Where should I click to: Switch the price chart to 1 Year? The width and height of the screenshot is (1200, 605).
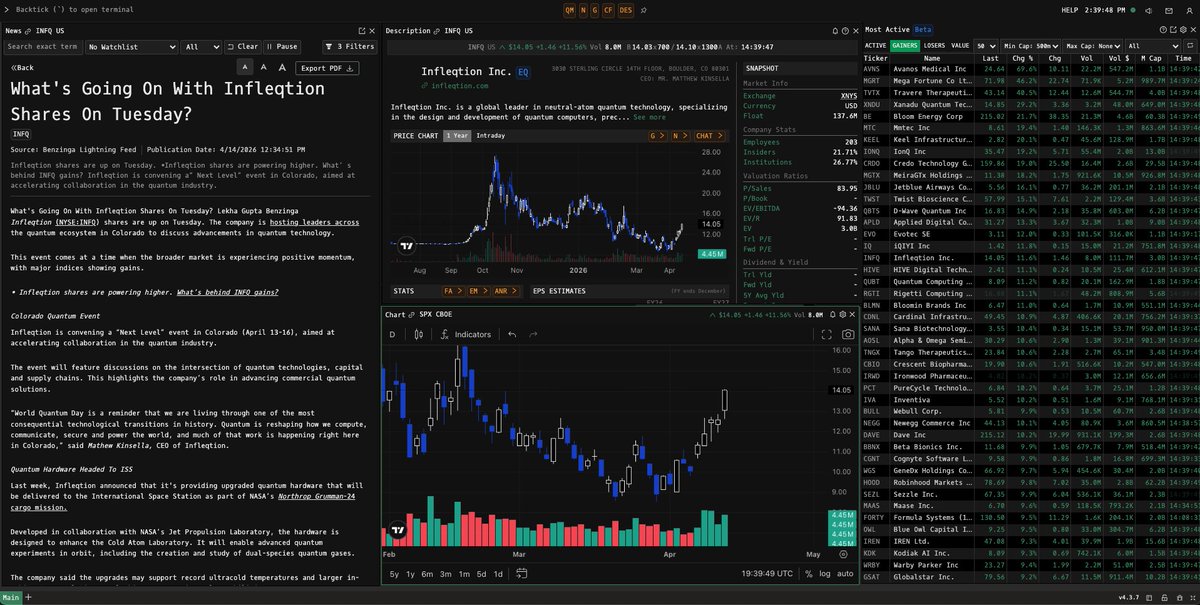point(457,135)
